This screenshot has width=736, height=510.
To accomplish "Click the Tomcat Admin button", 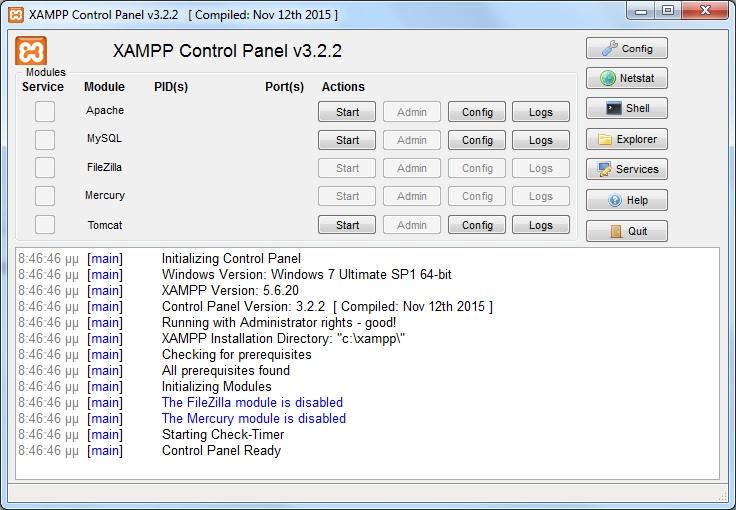I will (412, 225).
